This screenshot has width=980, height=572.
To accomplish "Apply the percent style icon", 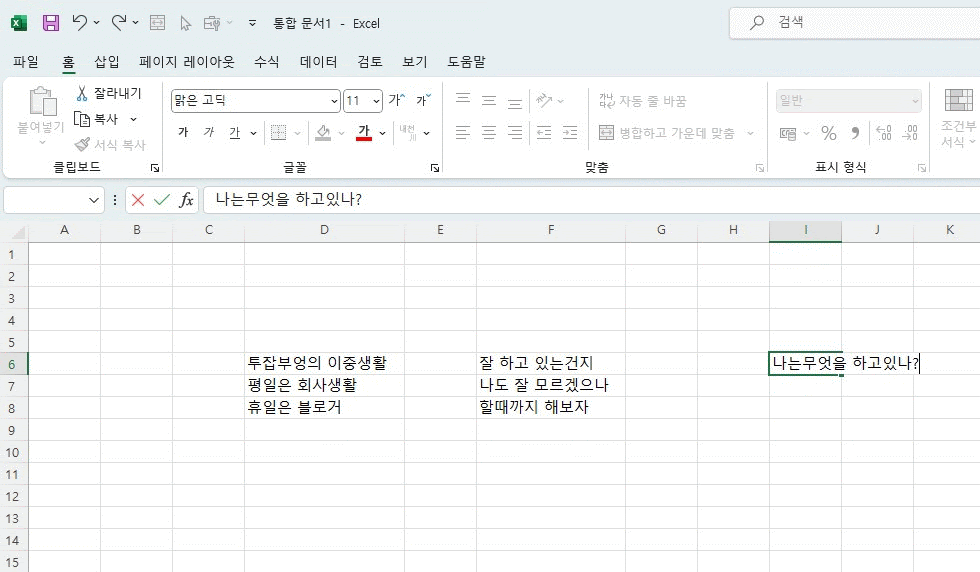I will (x=829, y=133).
